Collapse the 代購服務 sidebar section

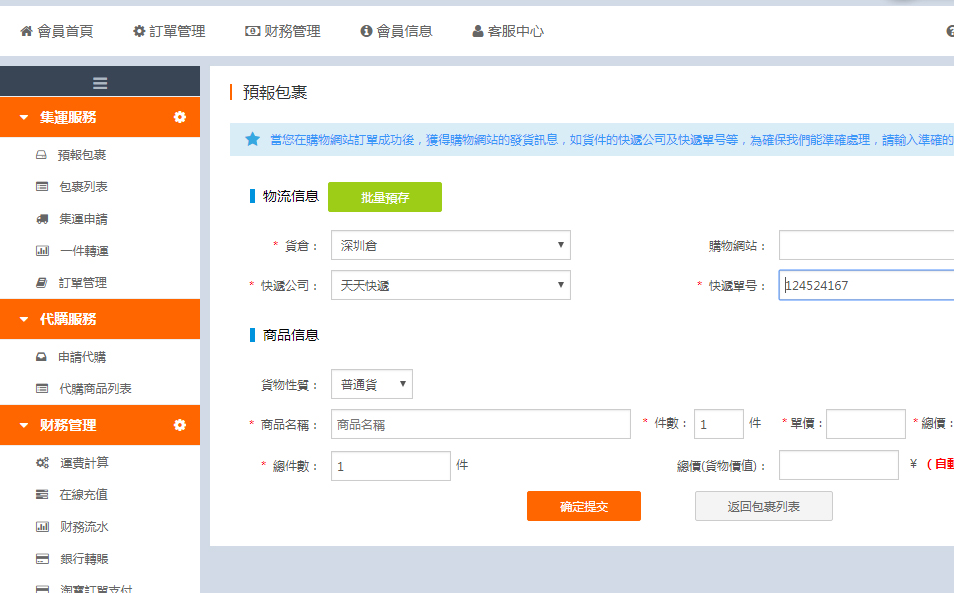tap(24, 319)
